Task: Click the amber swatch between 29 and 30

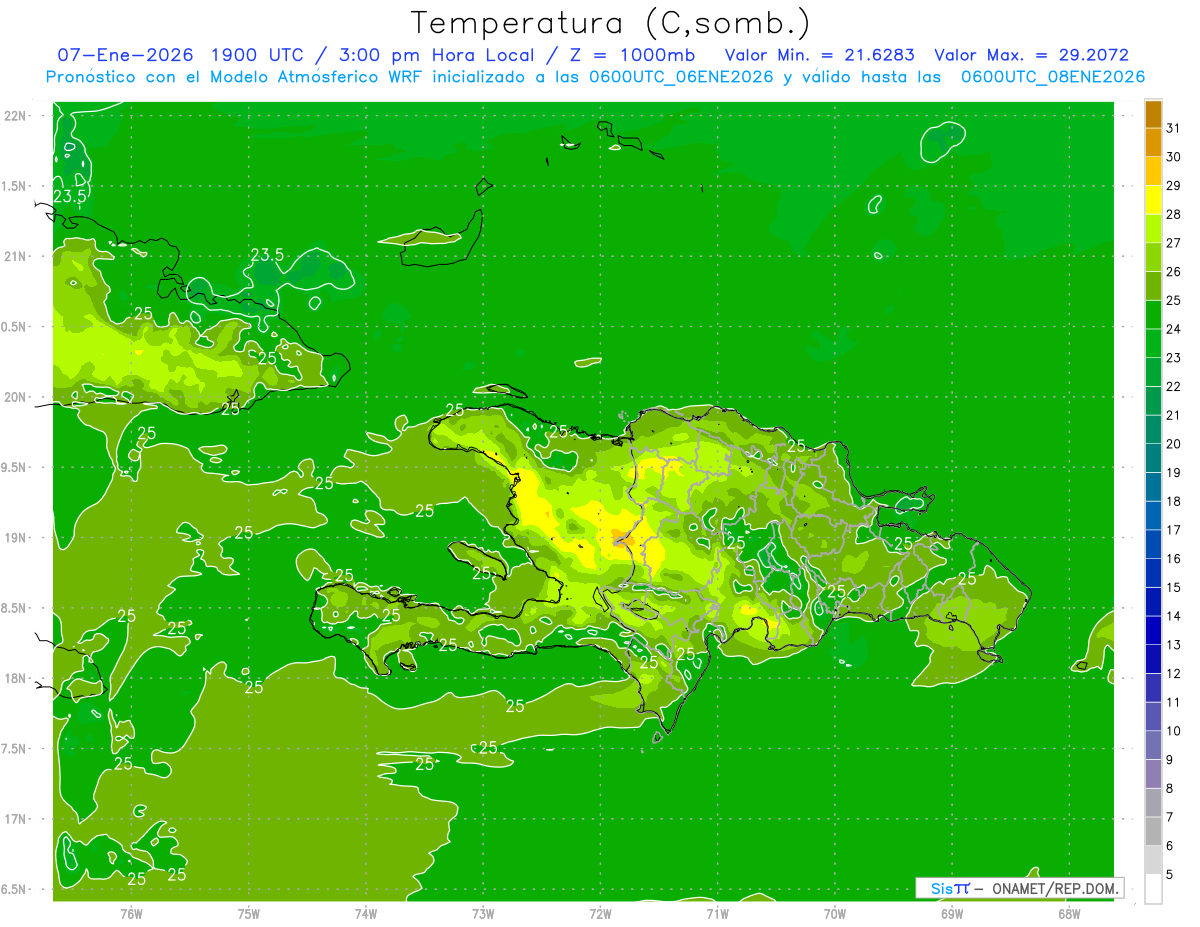Action: point(1153,171)
